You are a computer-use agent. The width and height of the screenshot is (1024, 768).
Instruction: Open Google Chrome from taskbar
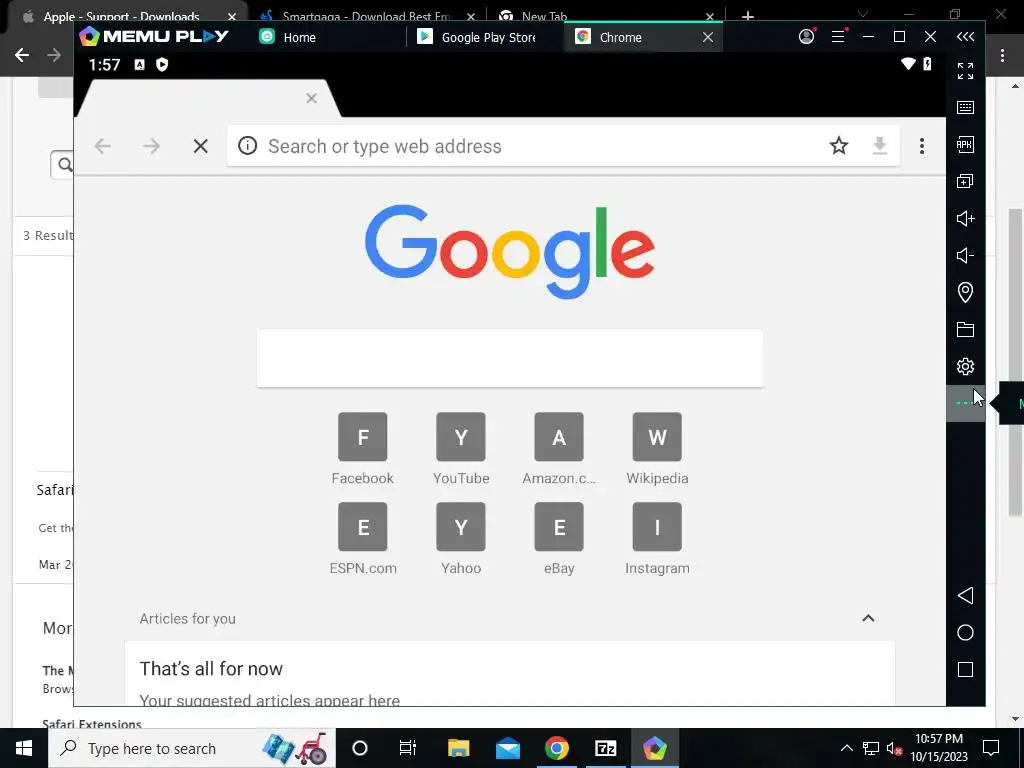[x=556, y=748]
